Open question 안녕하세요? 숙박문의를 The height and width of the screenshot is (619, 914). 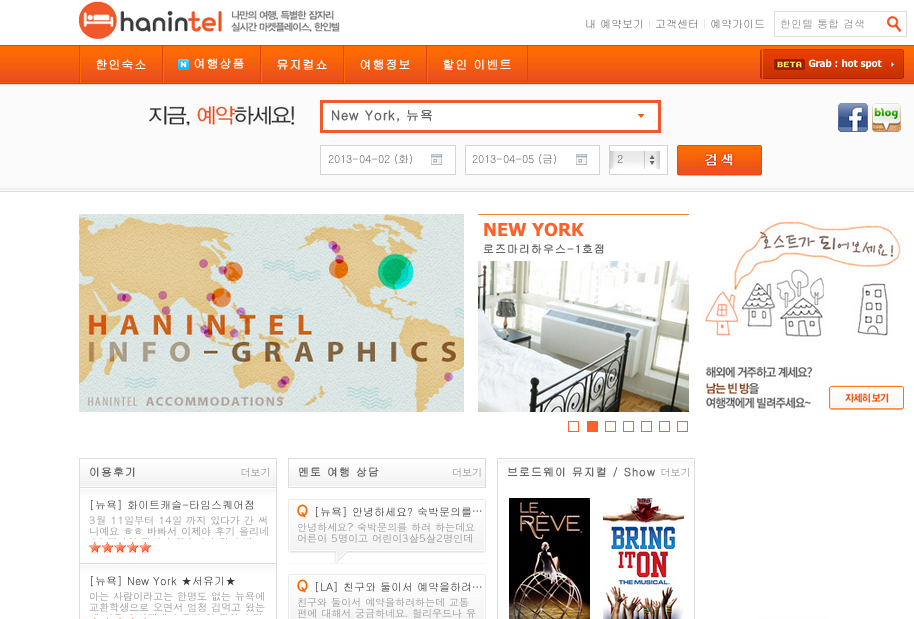398,512
